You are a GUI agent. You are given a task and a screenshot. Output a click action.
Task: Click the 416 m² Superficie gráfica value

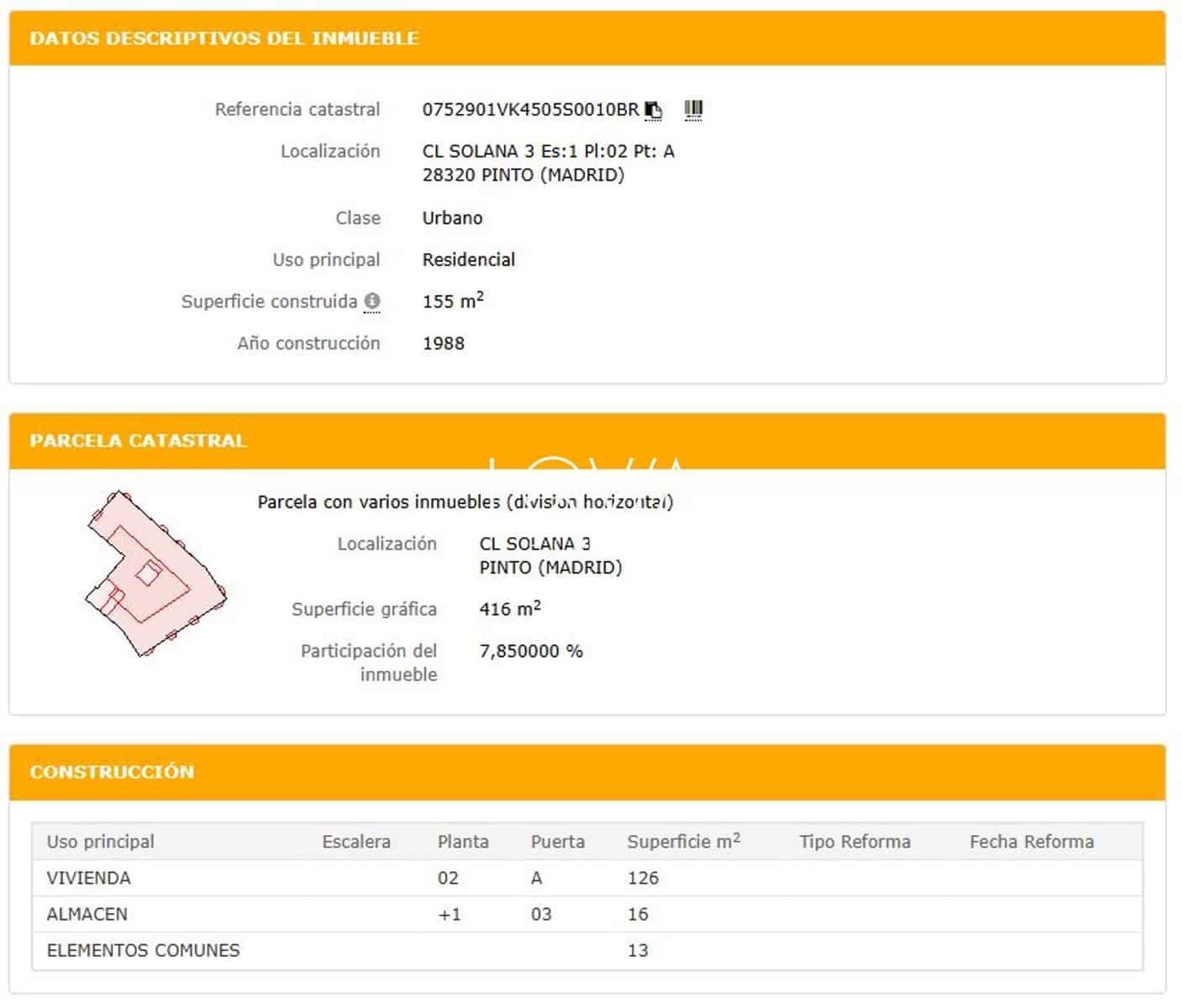point(510,609)
